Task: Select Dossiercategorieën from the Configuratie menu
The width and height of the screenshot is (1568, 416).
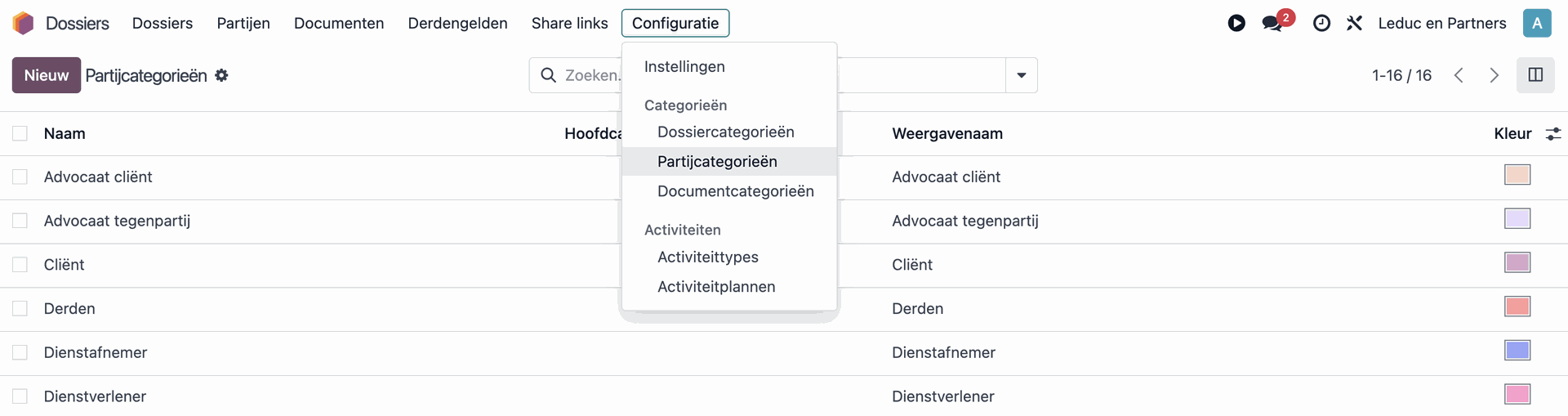Action: pos(725,132)
